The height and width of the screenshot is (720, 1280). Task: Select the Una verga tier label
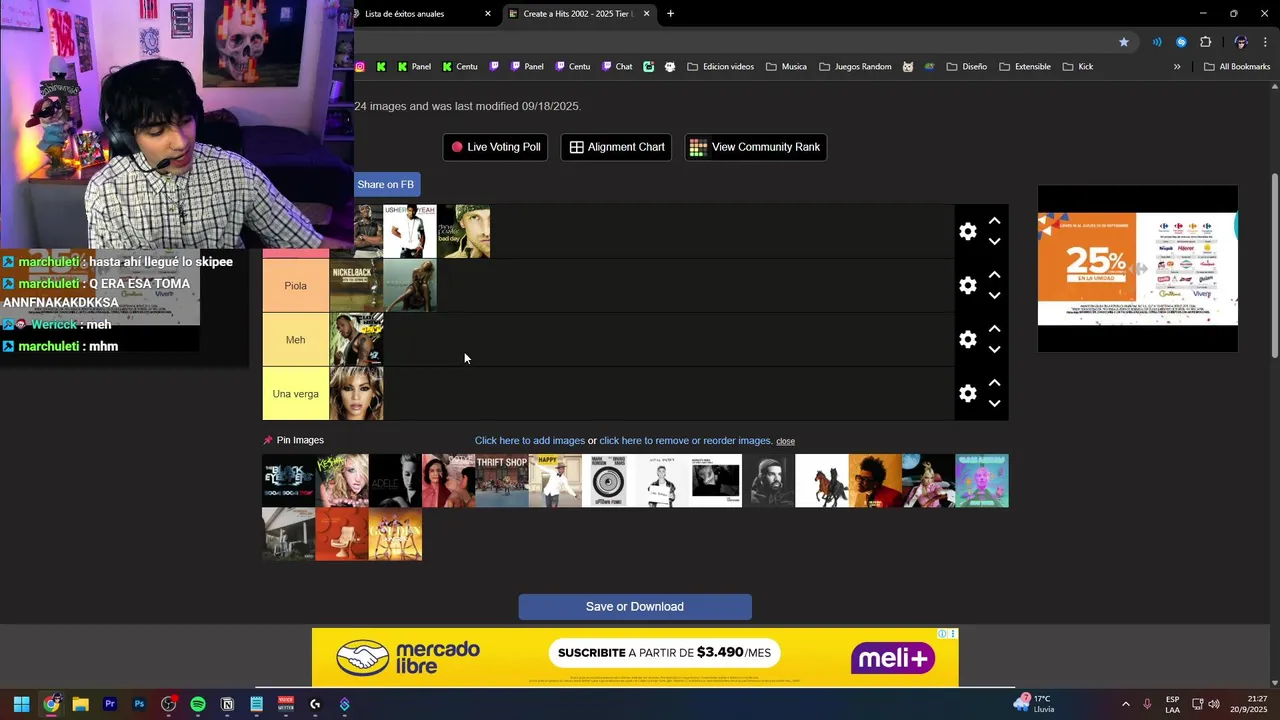point(295,394)
